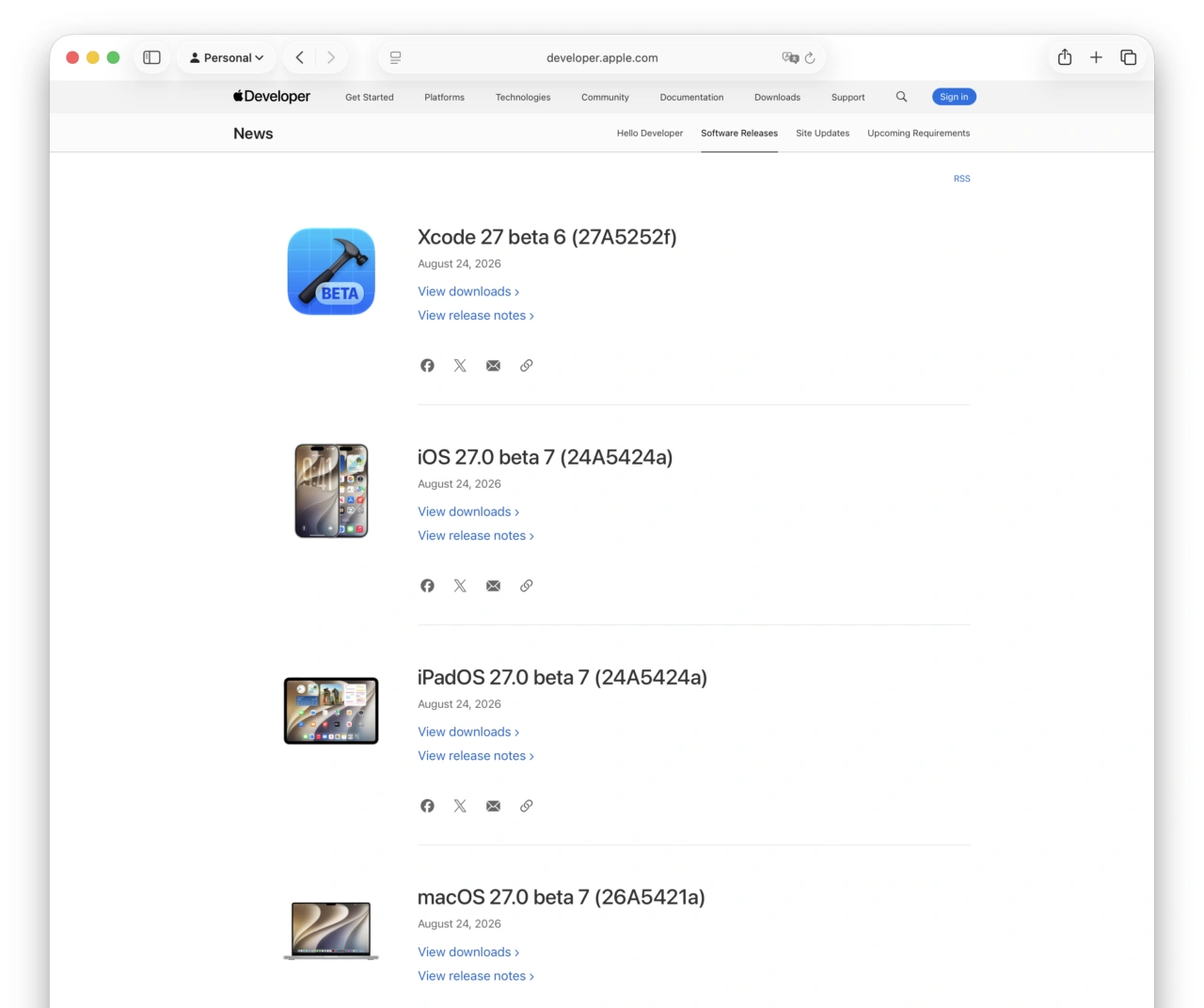Open the iPadOS 27.0 beta 7 headline

pyautogui.click(x=562, y=677)
